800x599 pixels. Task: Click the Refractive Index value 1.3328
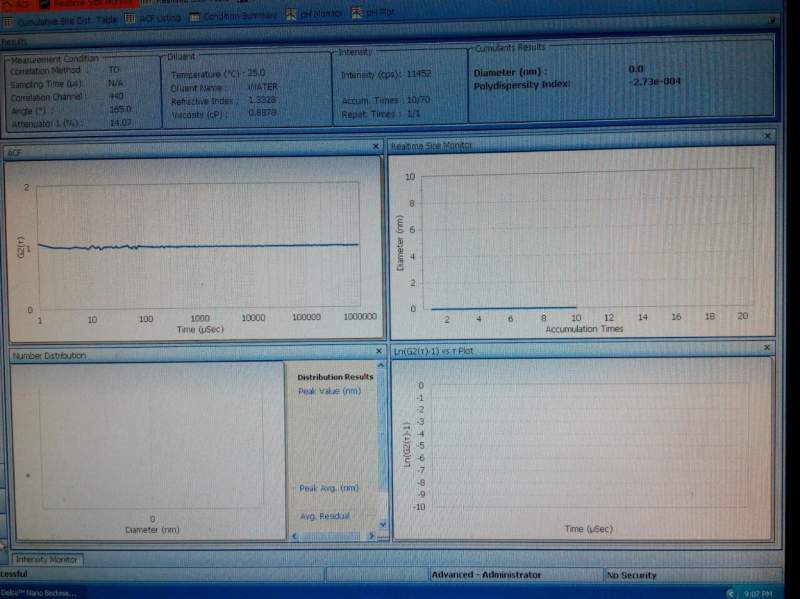pyautogui.click(x=263, y=100)
